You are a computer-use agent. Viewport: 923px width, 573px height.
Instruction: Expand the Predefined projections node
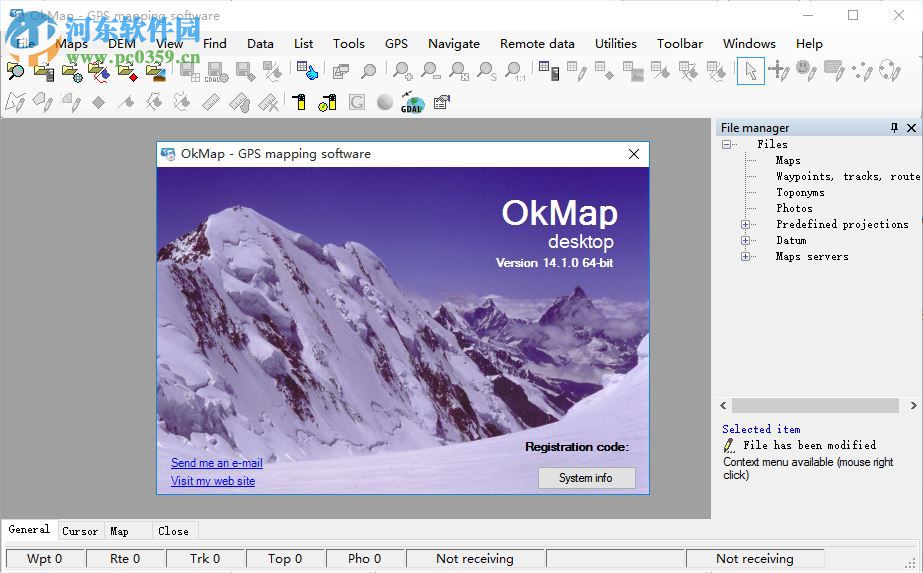(745, 224)
